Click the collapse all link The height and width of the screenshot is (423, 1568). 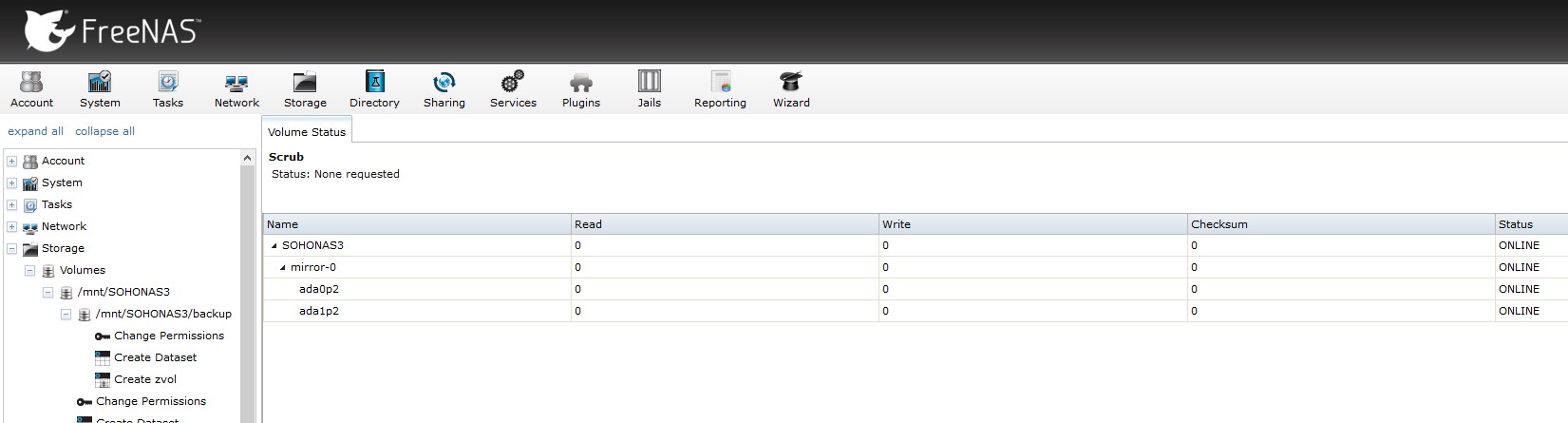(x=104, y=131)
